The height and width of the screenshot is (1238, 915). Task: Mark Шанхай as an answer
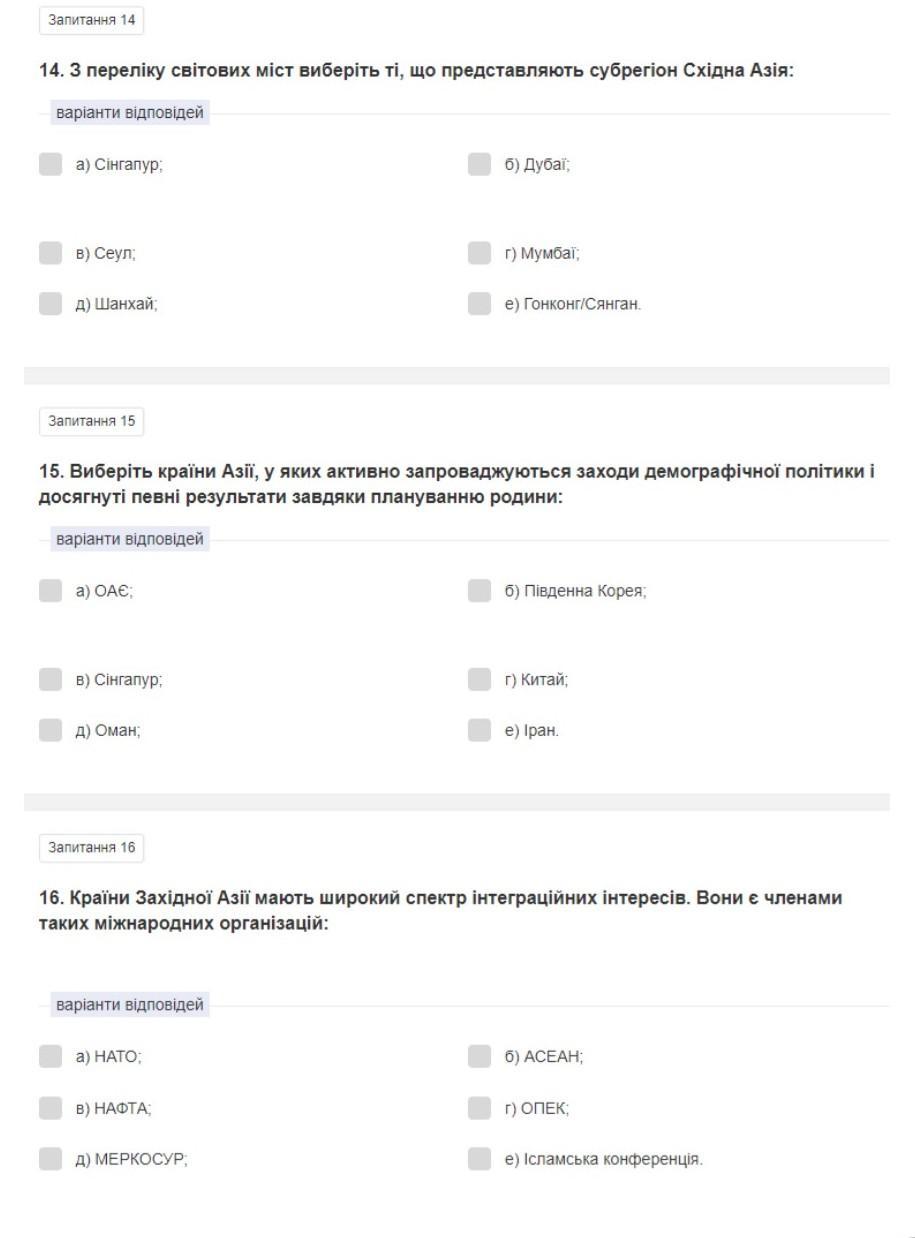click(x=50, y=305)
